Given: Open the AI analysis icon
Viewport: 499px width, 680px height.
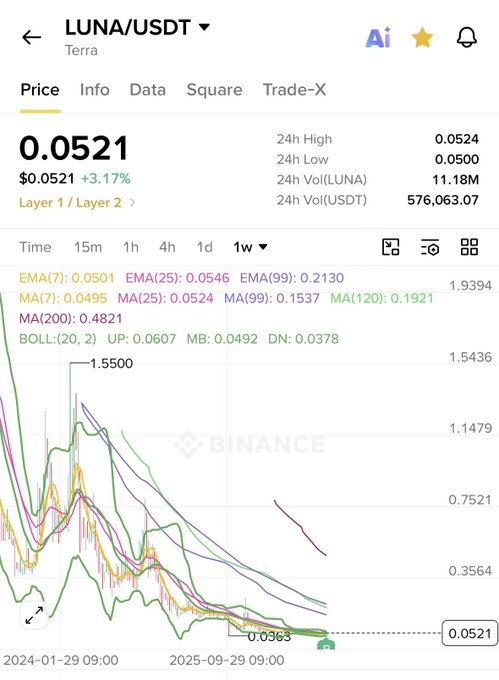Looking at the screenshot, I should coord(378,38).
